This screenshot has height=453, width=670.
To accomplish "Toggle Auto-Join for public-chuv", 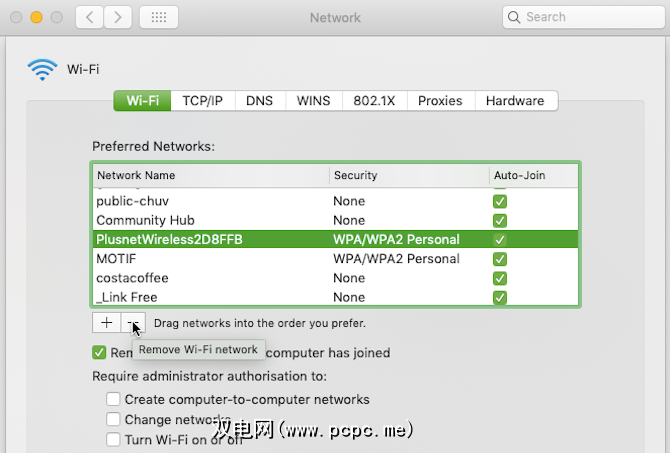I will (x=500, y=201).
